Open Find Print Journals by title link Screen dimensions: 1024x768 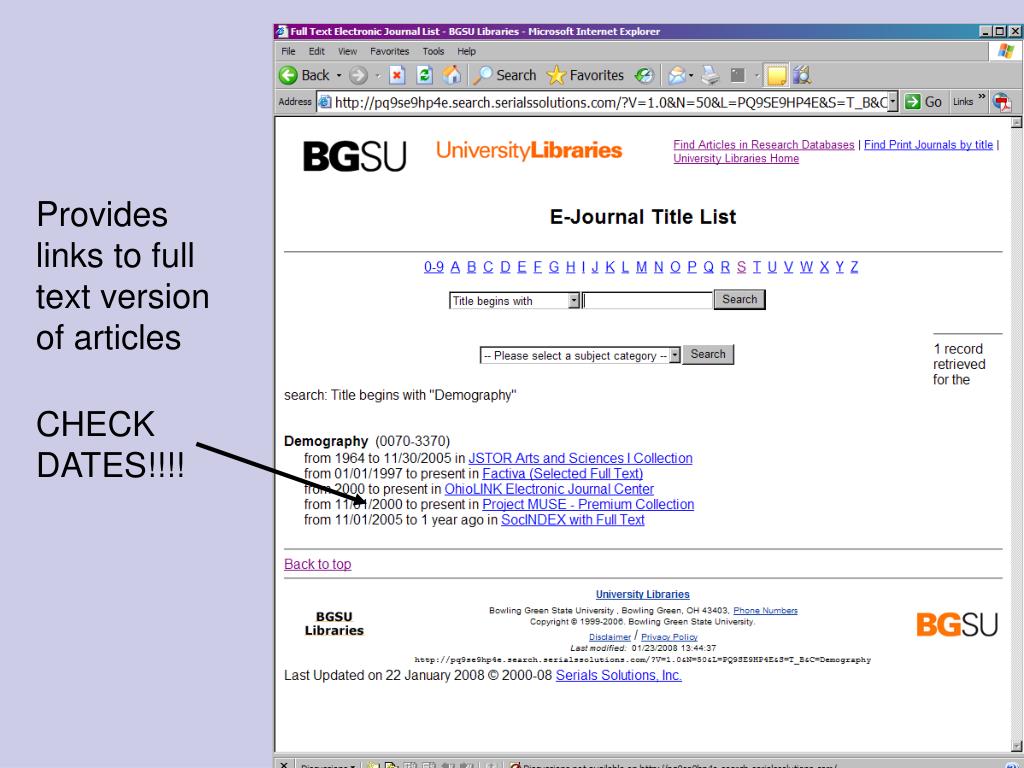(928, 145)
